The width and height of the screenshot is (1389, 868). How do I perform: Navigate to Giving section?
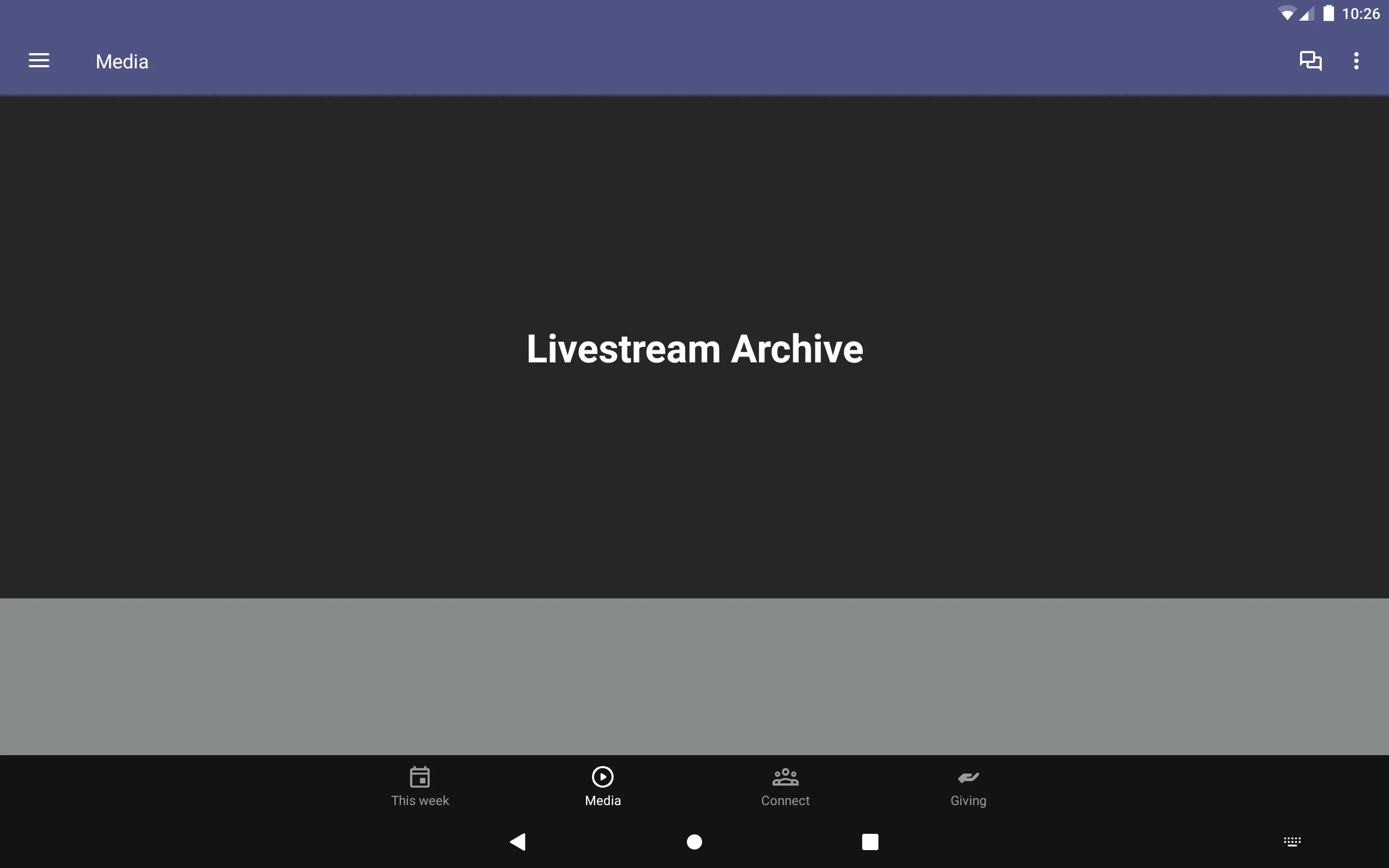point(968,786)
